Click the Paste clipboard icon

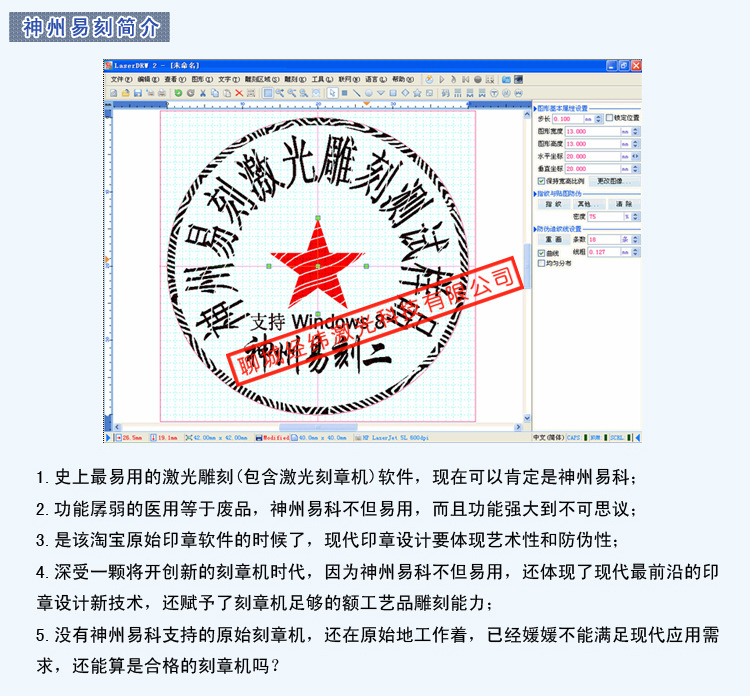tap(227, 93)
